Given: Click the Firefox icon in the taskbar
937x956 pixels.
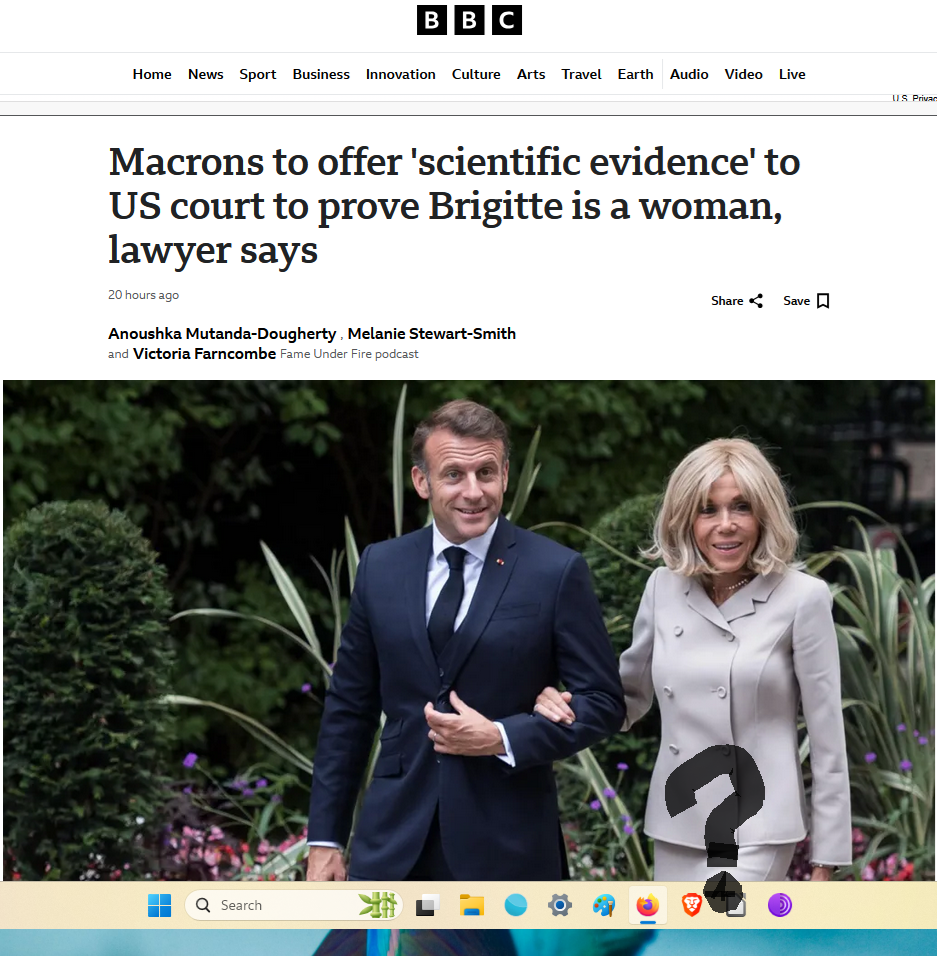Looking at the screenshot, I should [x=647, y=905].
